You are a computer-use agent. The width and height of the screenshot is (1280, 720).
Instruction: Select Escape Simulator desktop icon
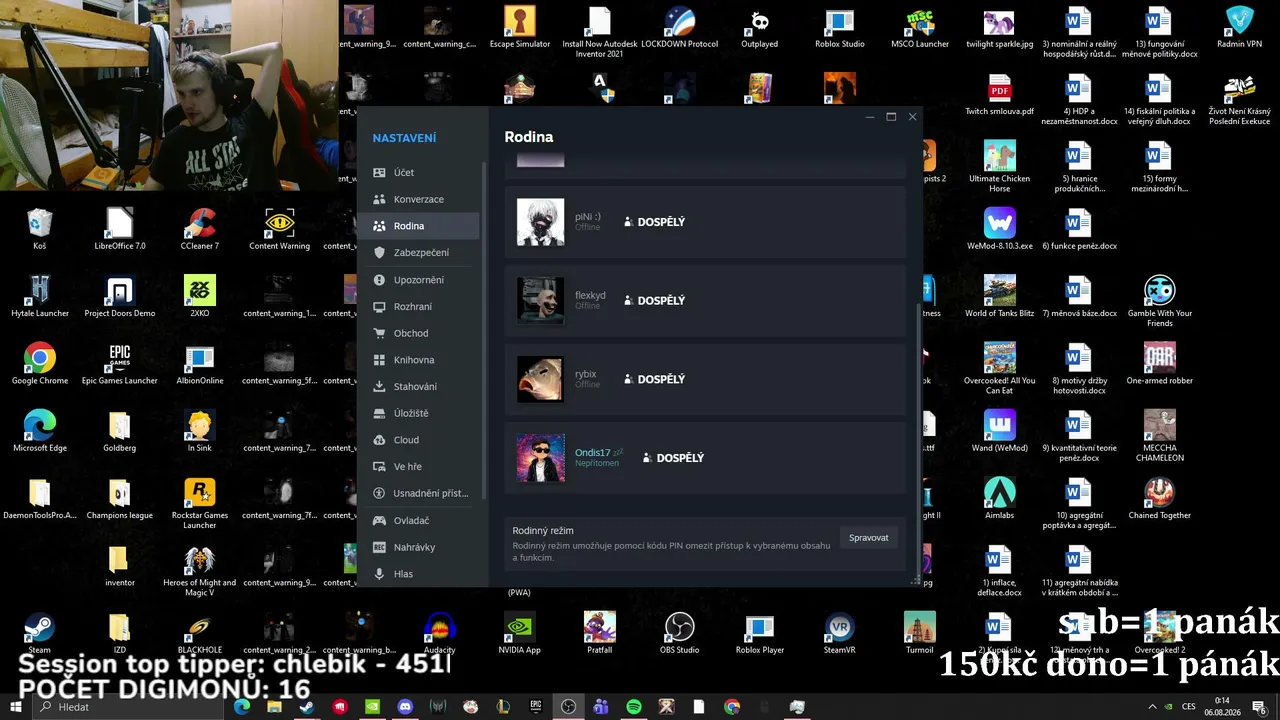click(520, 27)
